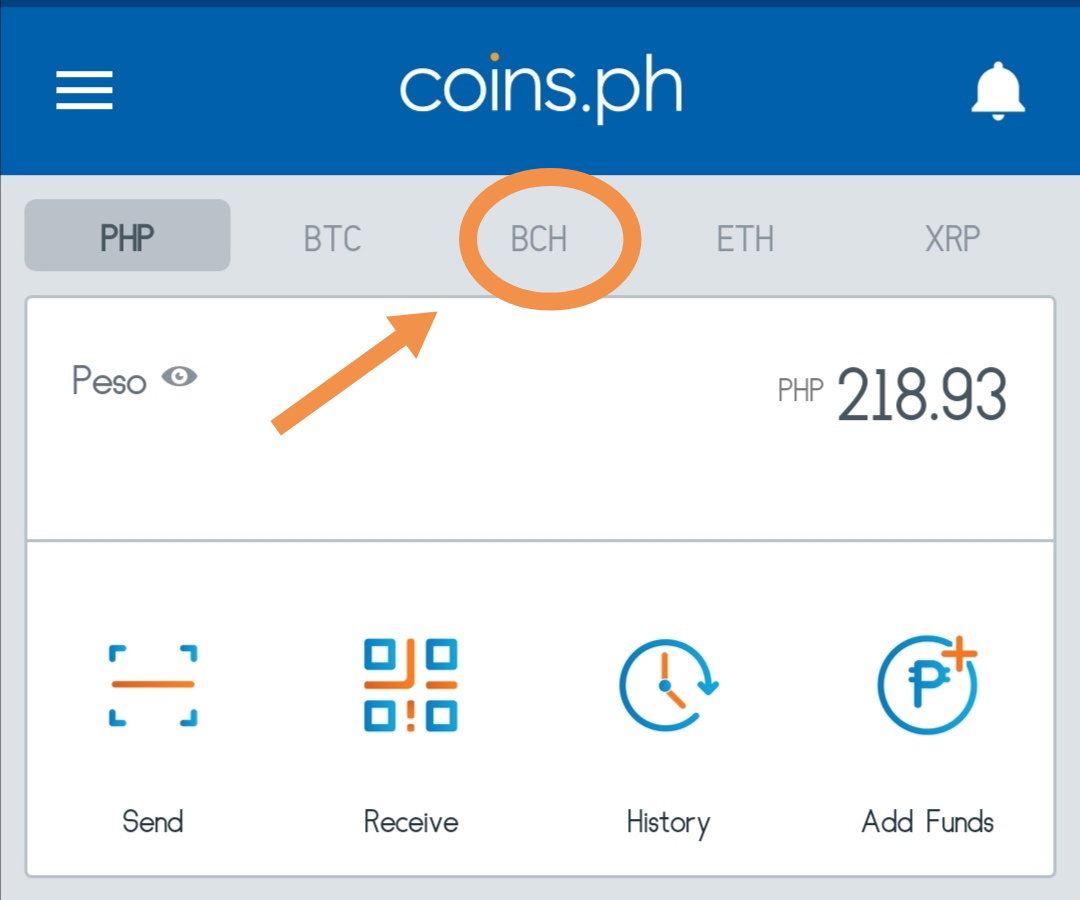Click the Send text label
The width and height of the screenshot is (1080, 900).
click(153, 821)
